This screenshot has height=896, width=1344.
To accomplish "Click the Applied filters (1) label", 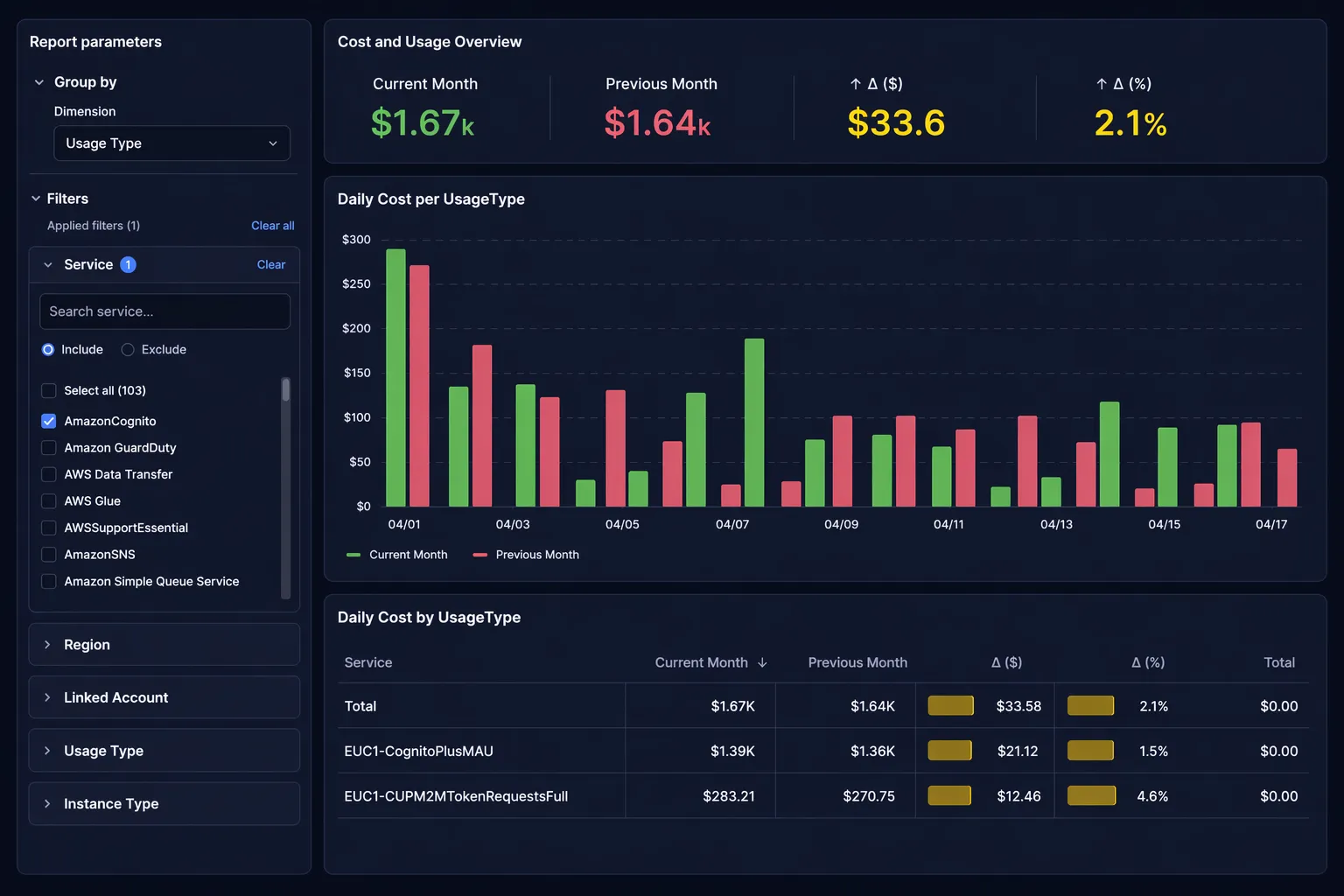I will [x=94, y=226].
